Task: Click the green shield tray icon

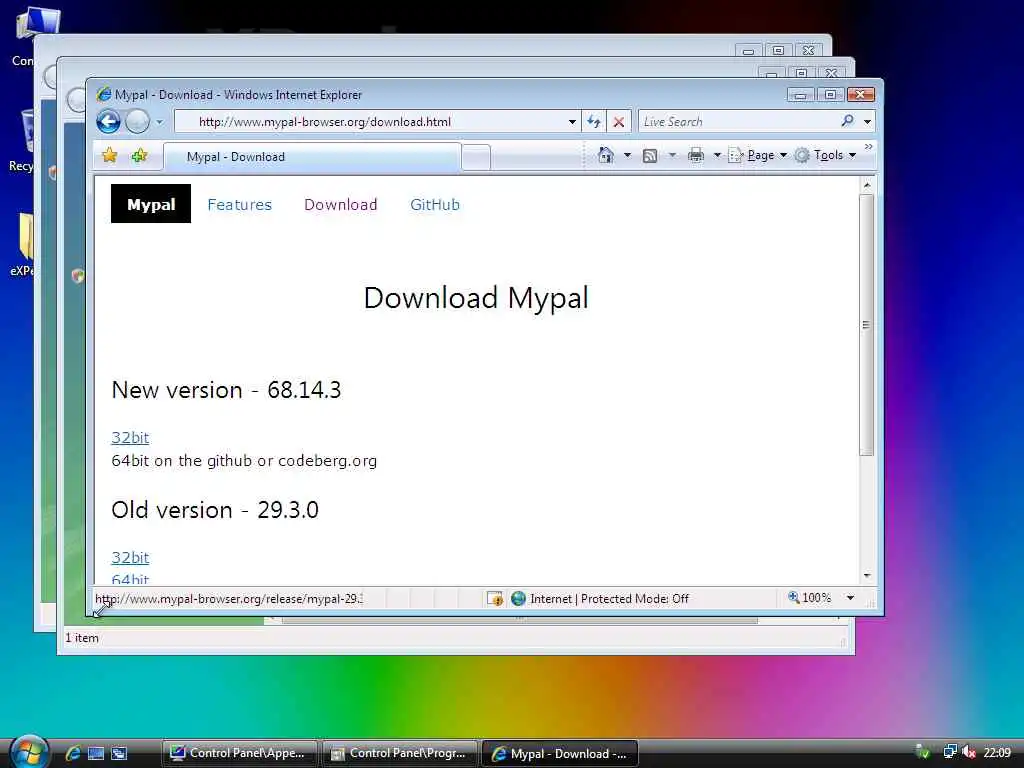Action: (x=923, y=752)
